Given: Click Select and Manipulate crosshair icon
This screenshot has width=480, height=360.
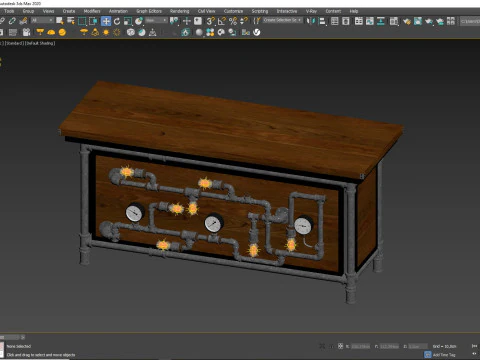Looking at the screenshot, I should click(x=187, y=21).
